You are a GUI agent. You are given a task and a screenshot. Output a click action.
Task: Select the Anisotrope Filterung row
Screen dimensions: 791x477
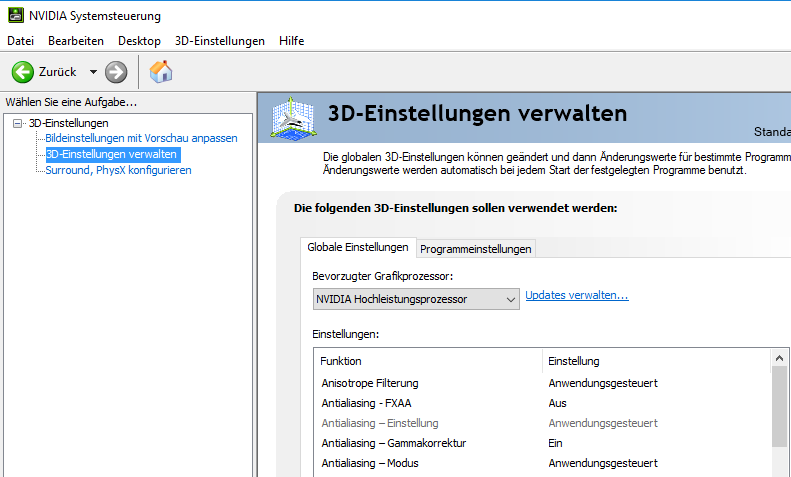pyautogui.click(x=542, y=383)
